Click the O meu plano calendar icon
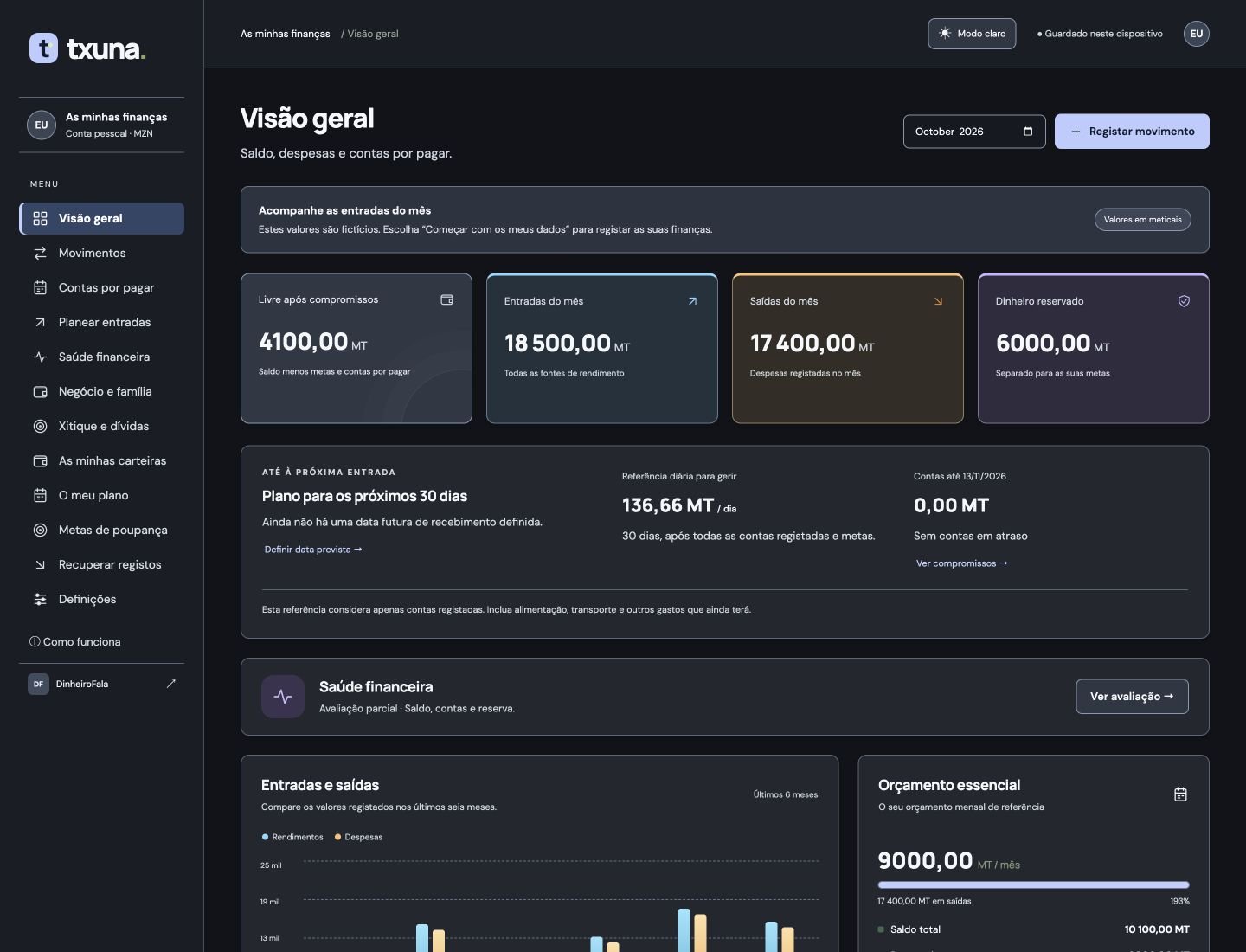Viewport: 1246px width, 952px height. click(x=40, y=495)
